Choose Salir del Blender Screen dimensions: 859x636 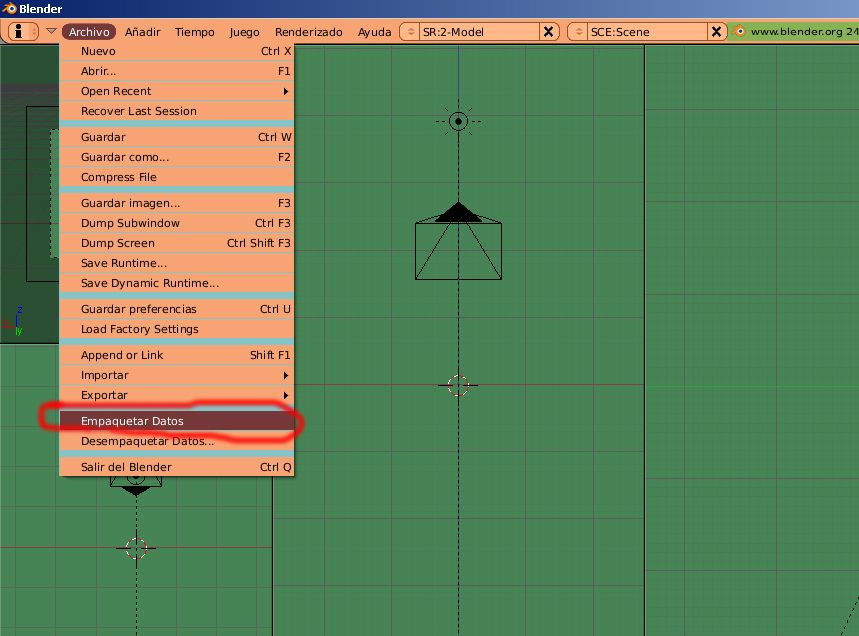pos(176,467)
